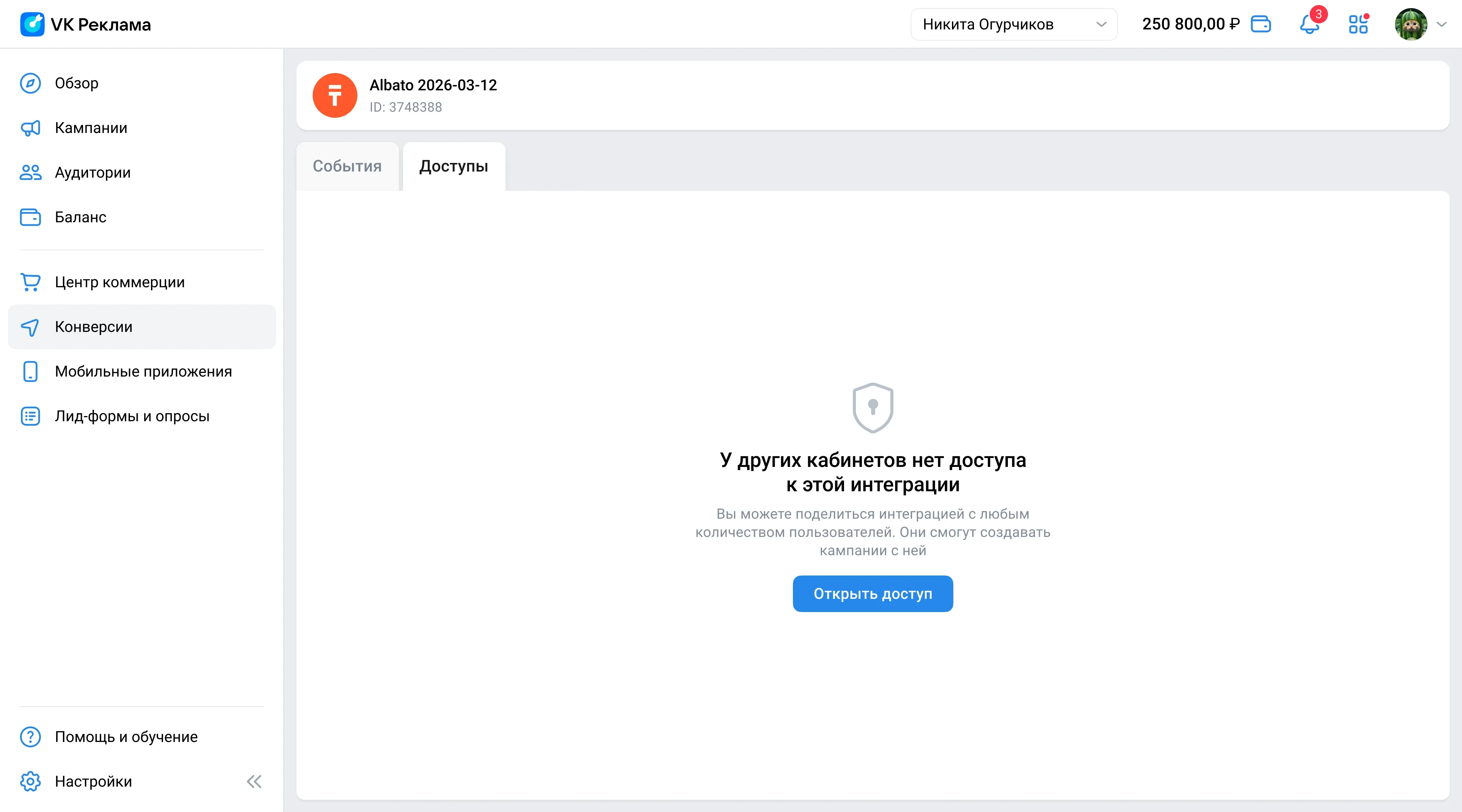Open the notifications bell icon
Screen dimensions: 1462x812
tap(1309, 25)
